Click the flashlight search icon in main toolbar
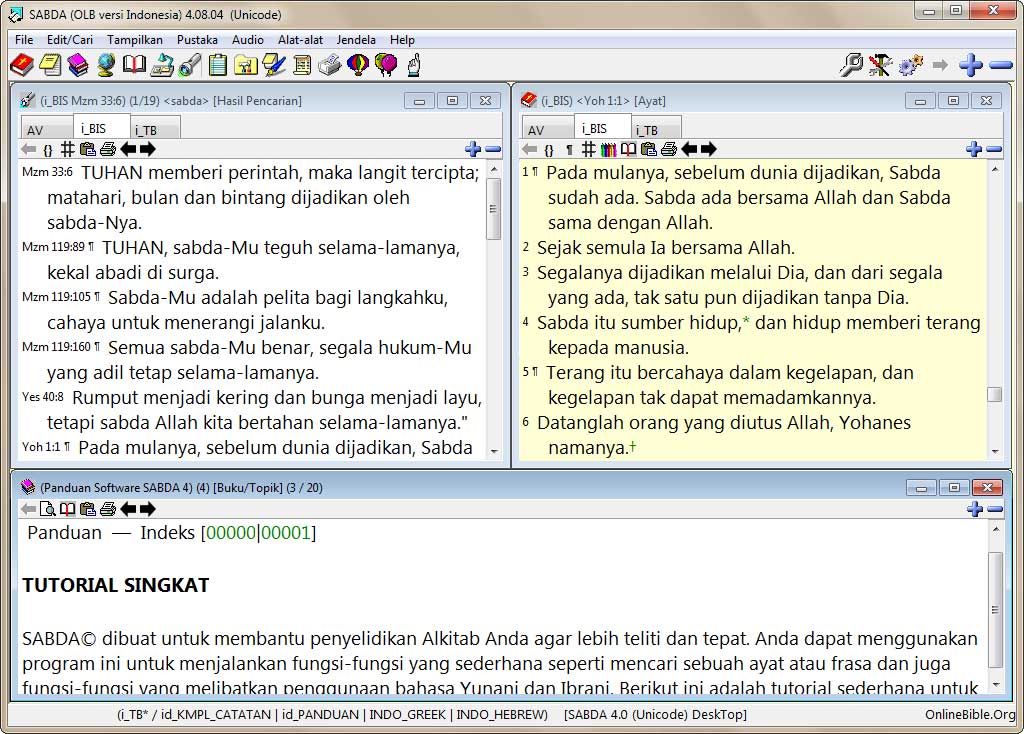The width and height of the screenshot is (1024, 734). [x=190, y=66]
